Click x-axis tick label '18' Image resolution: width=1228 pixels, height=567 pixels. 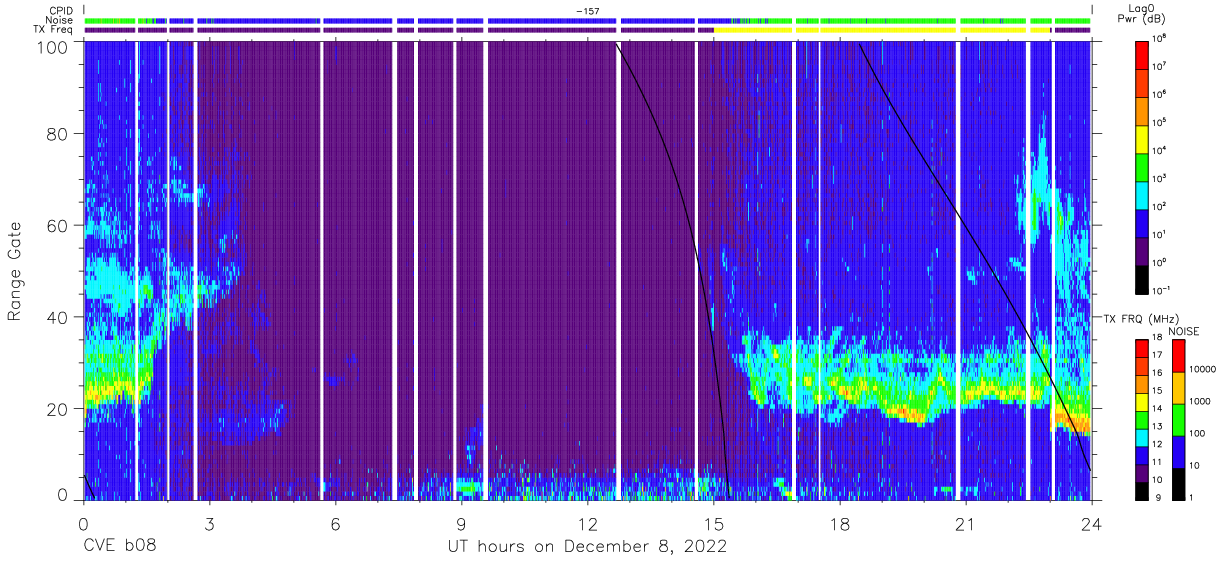point(839,524)
